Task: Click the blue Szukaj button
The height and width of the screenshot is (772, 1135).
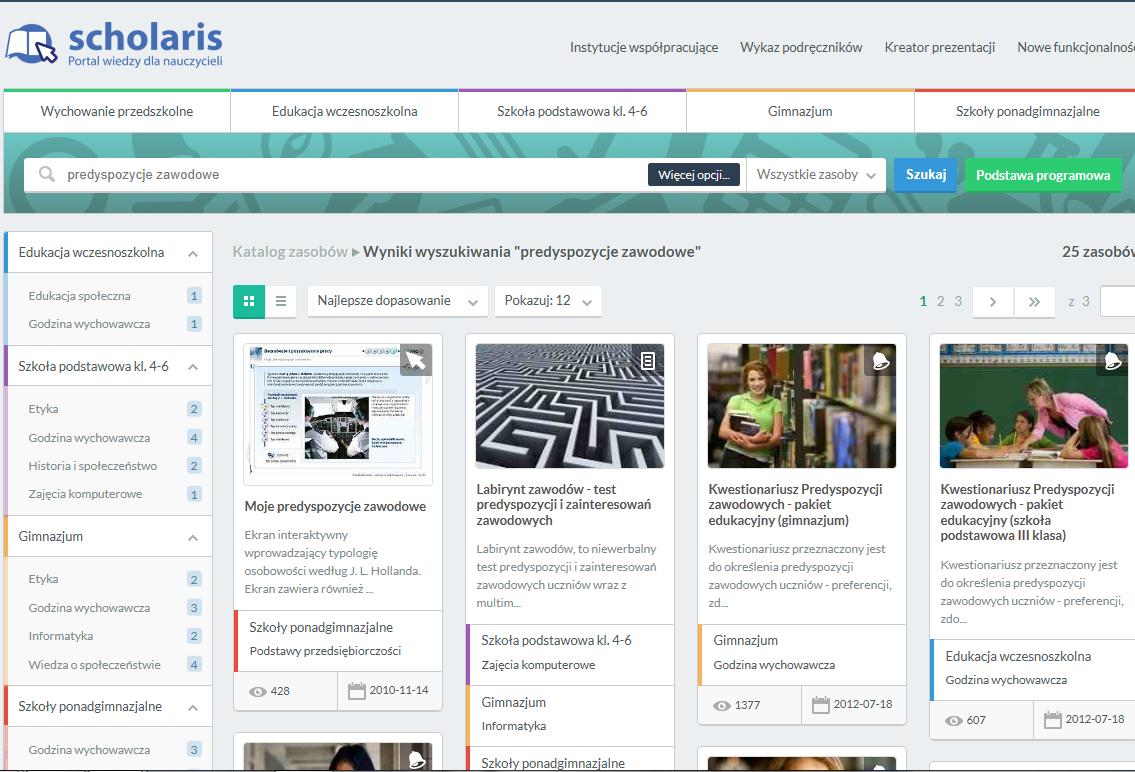Action: coord(926,174)
